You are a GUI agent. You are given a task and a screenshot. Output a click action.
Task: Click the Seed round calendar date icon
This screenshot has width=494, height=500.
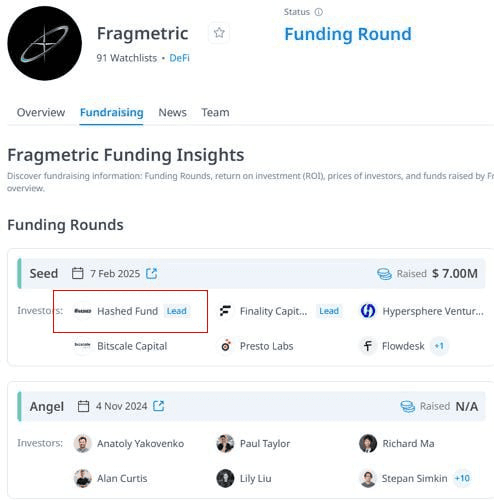click(78, 273)
